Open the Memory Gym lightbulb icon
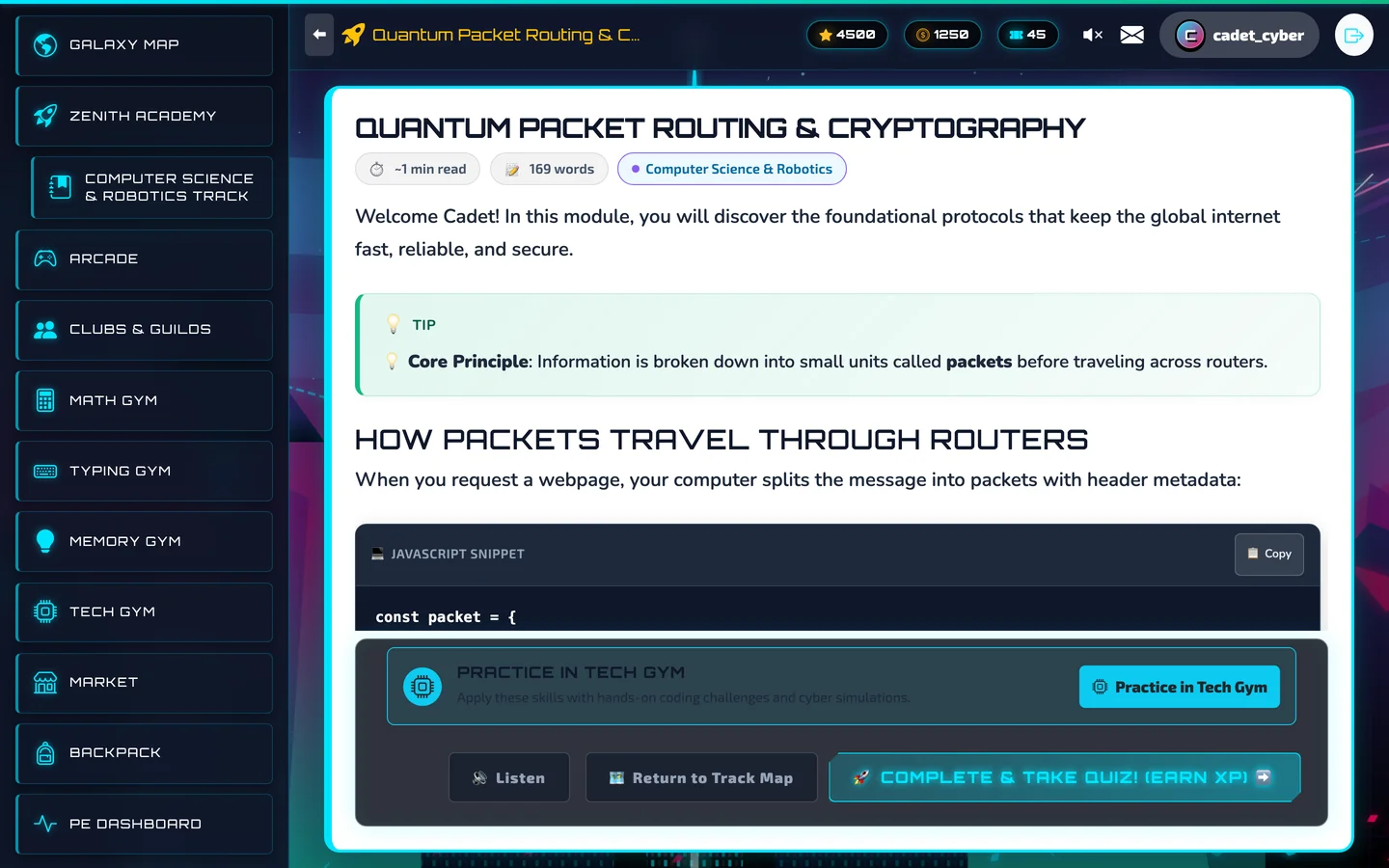This screenshot has width=1389, height=868. 45,541
